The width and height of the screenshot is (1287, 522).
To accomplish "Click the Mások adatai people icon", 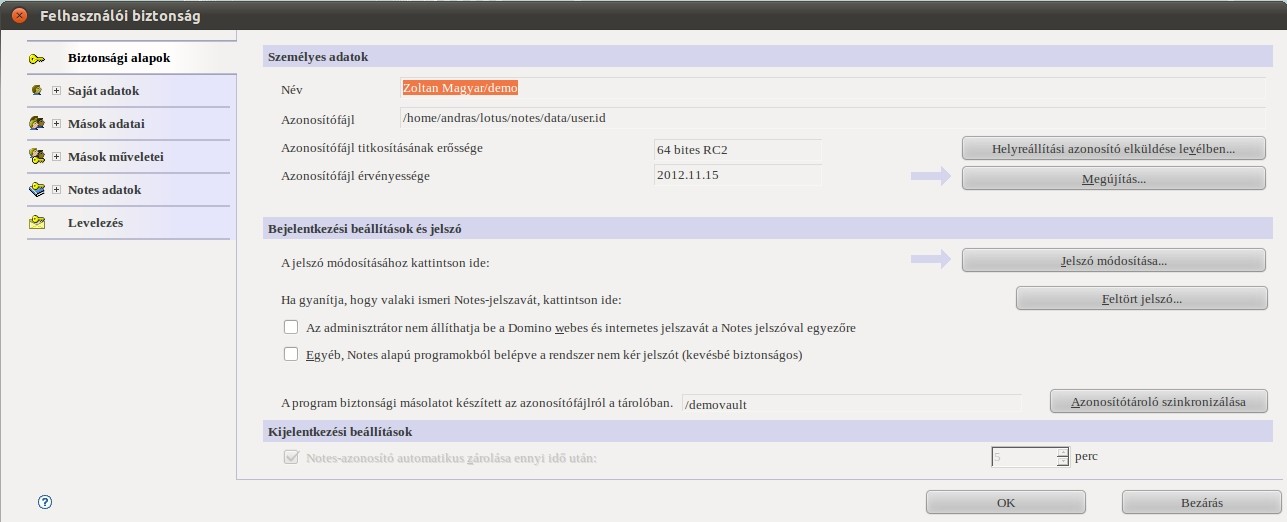I will 37,124.
